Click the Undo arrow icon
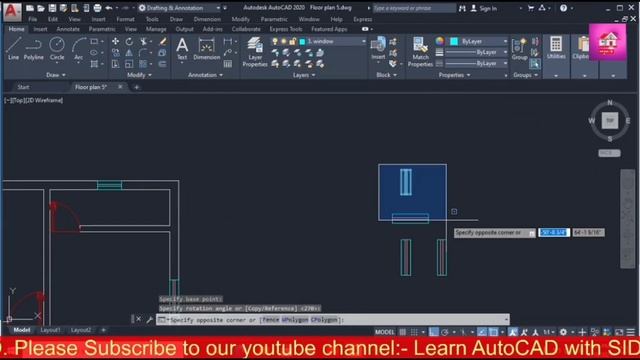Screen dimensions: 640x360 [x=109, y=8]
